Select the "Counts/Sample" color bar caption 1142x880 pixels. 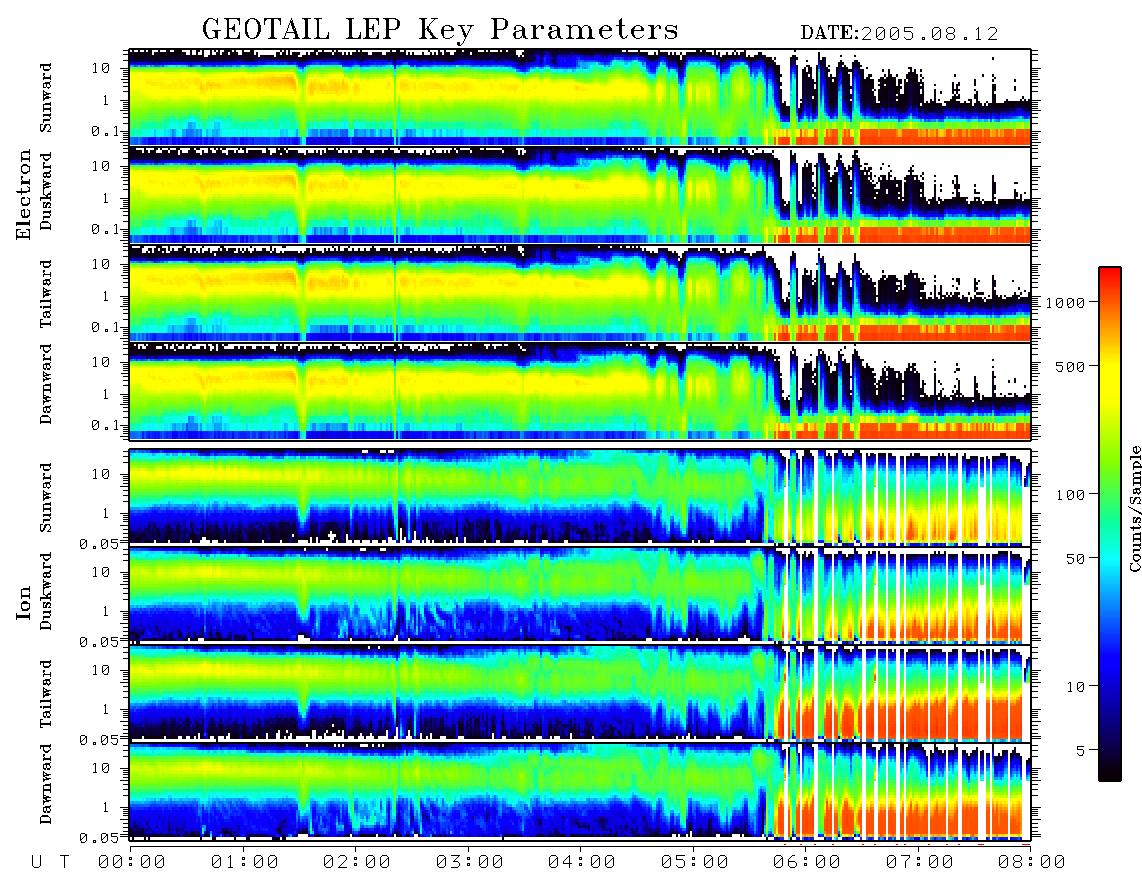click(1134, 508)
